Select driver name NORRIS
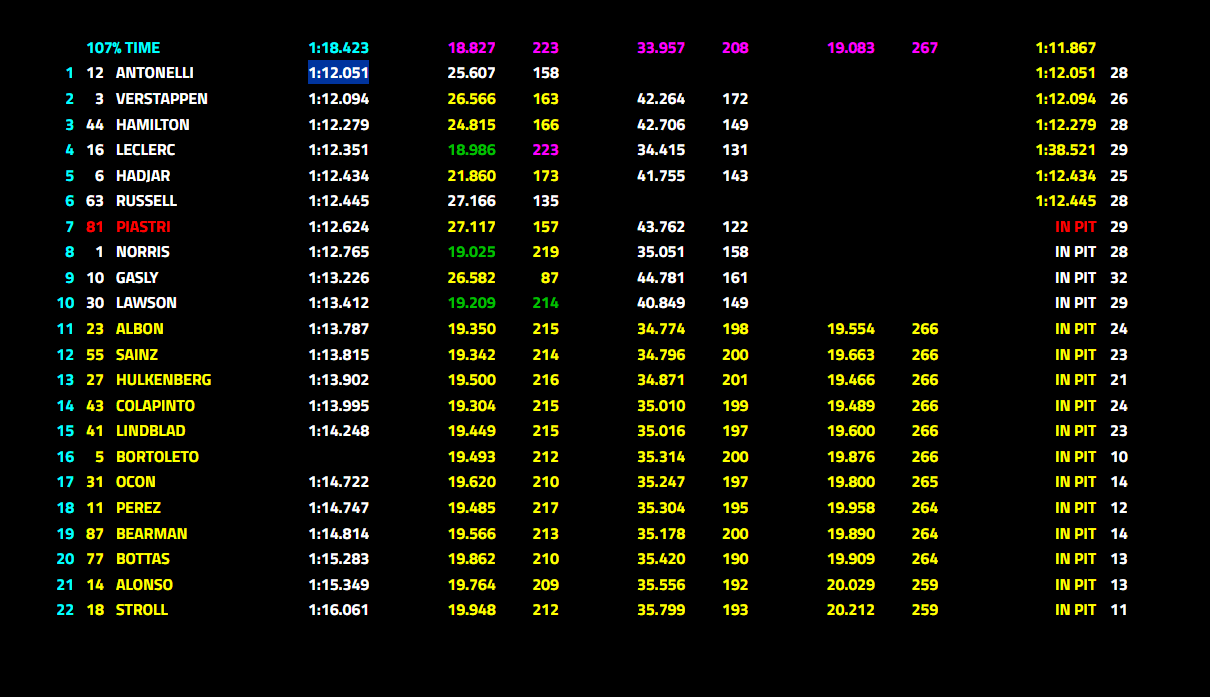This screenshot has height=697, width=1210. coord(143,252)
